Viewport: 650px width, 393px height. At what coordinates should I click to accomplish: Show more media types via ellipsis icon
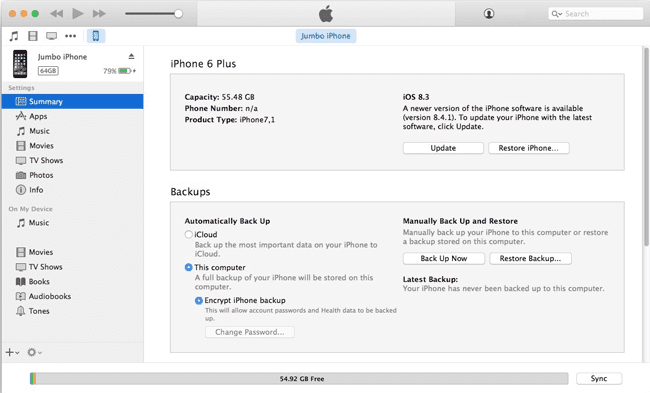70,36
